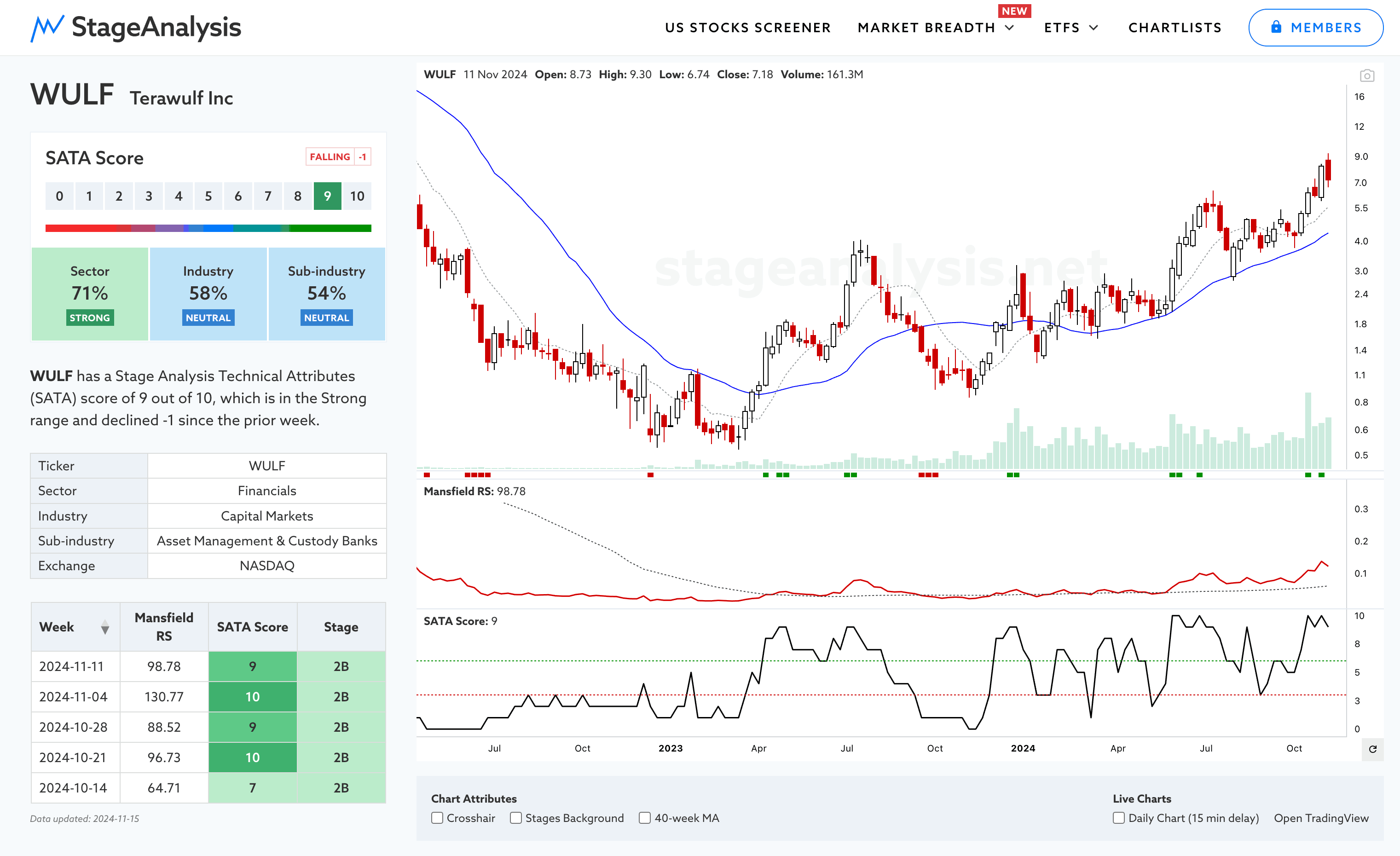1400x856 pixels.
Task: Open US Stocks Screener menu
Action: (x=748, y=28)
